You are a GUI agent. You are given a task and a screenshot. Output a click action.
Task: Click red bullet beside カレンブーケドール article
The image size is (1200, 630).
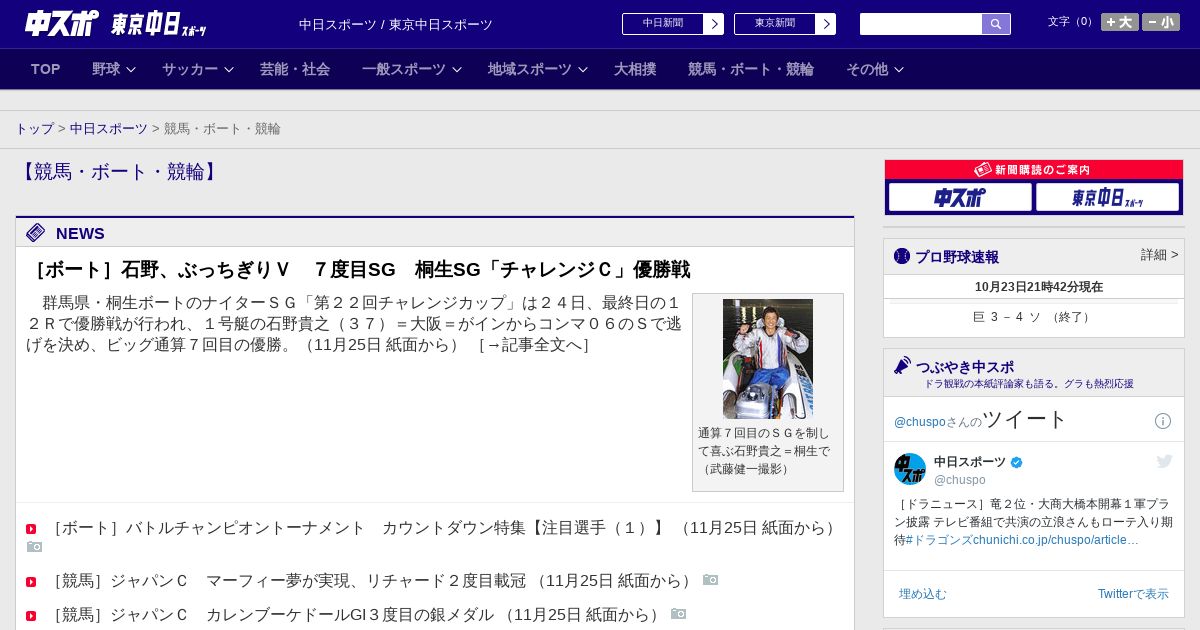tap(31, 616)
